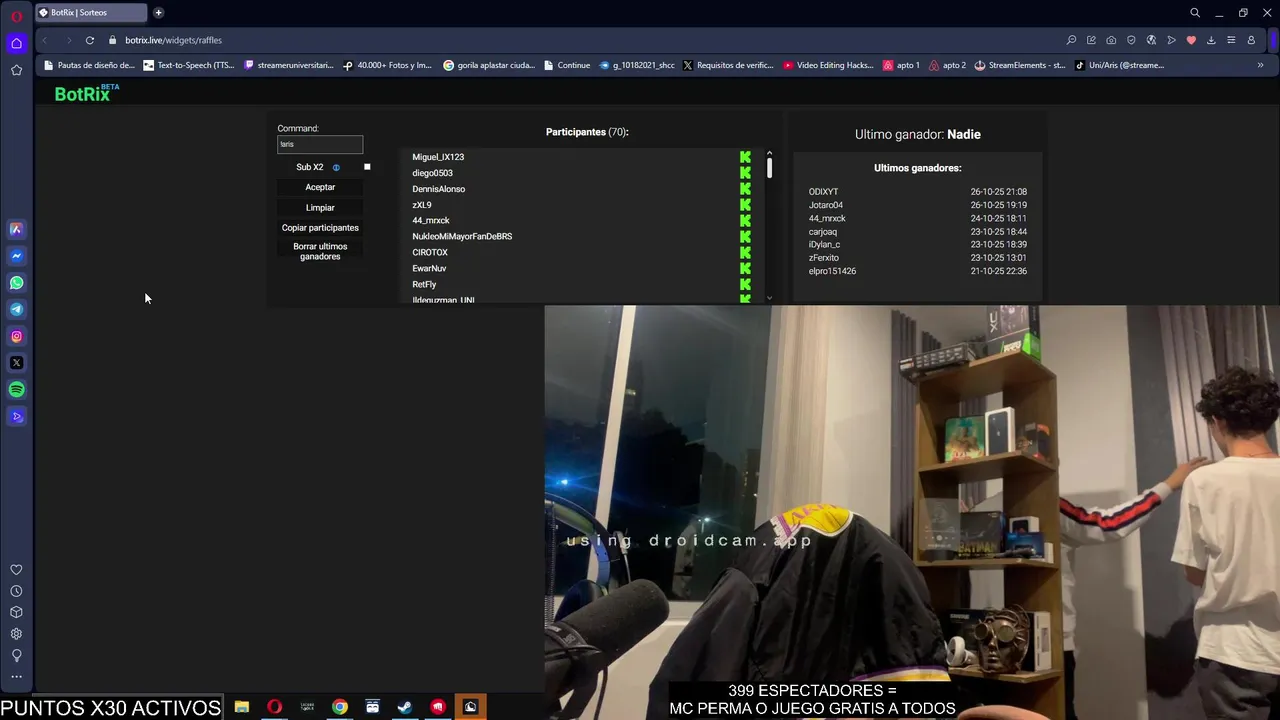1280x720 pixels.
Task: Go to Opera Start Page home icon
Action: click(x=16, y=43)
